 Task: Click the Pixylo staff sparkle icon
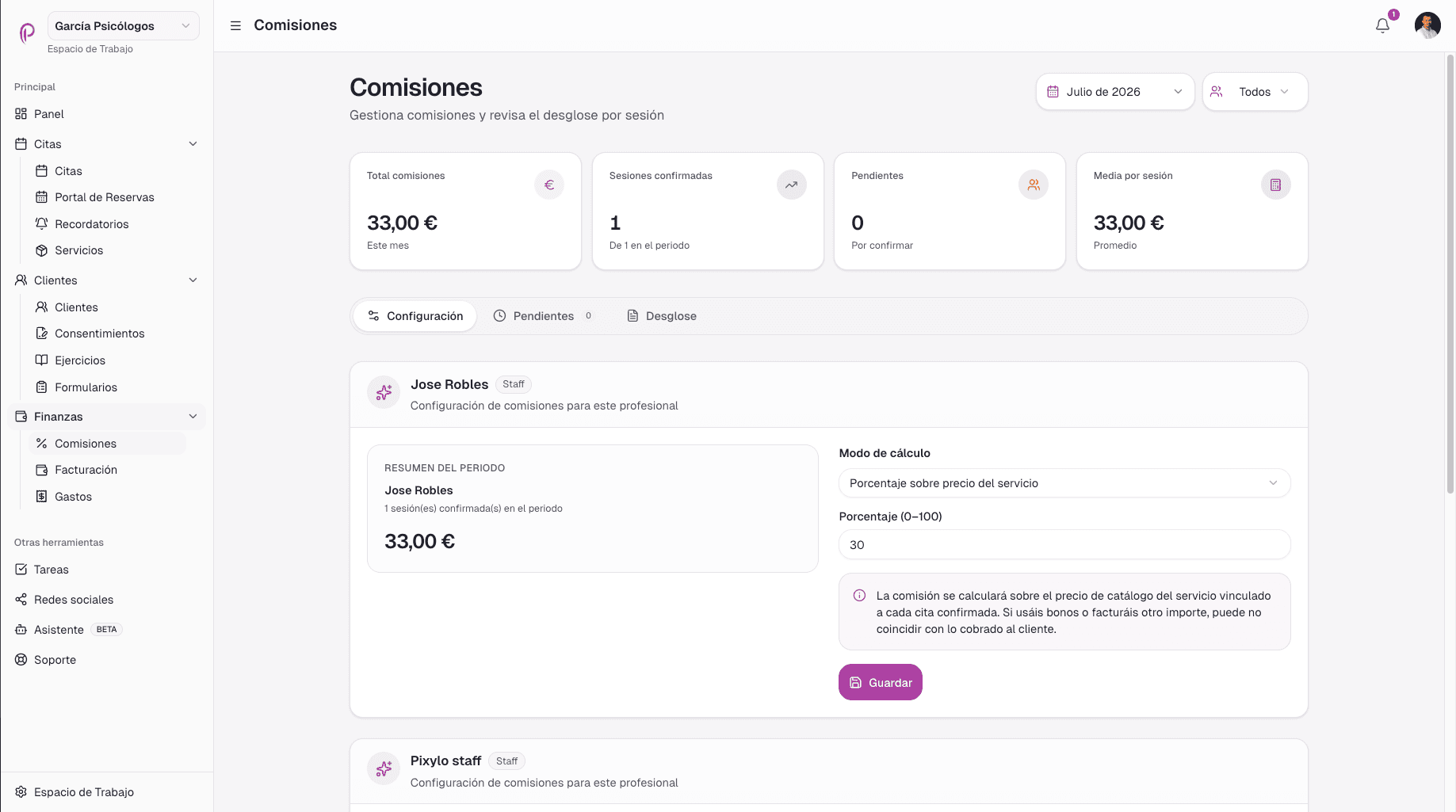click(384, 768)
